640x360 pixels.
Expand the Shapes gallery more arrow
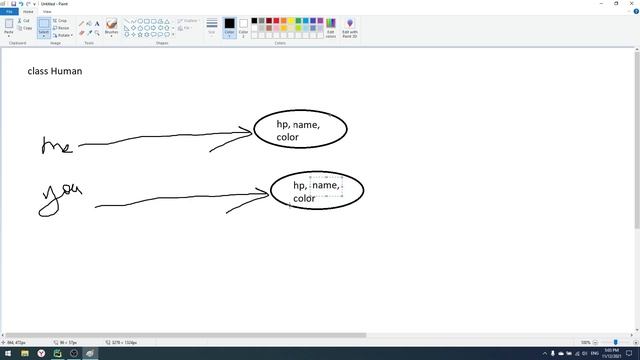click(x=173, y=35)
